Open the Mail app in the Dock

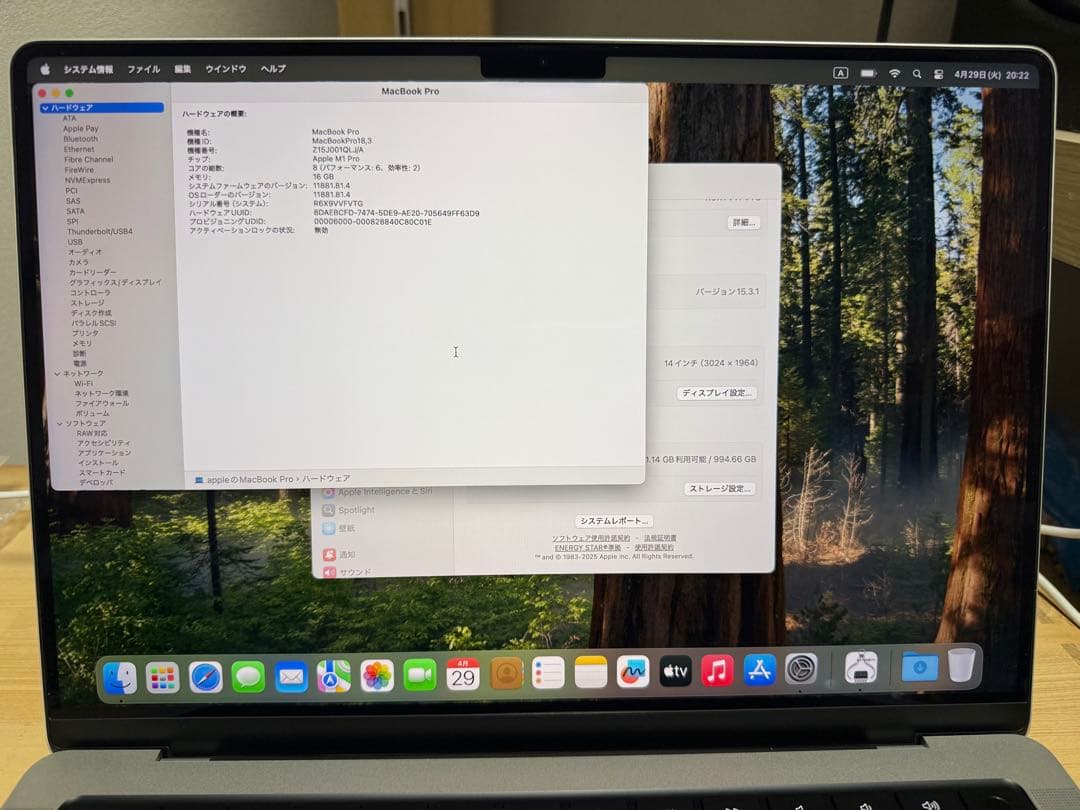[291, 676]
